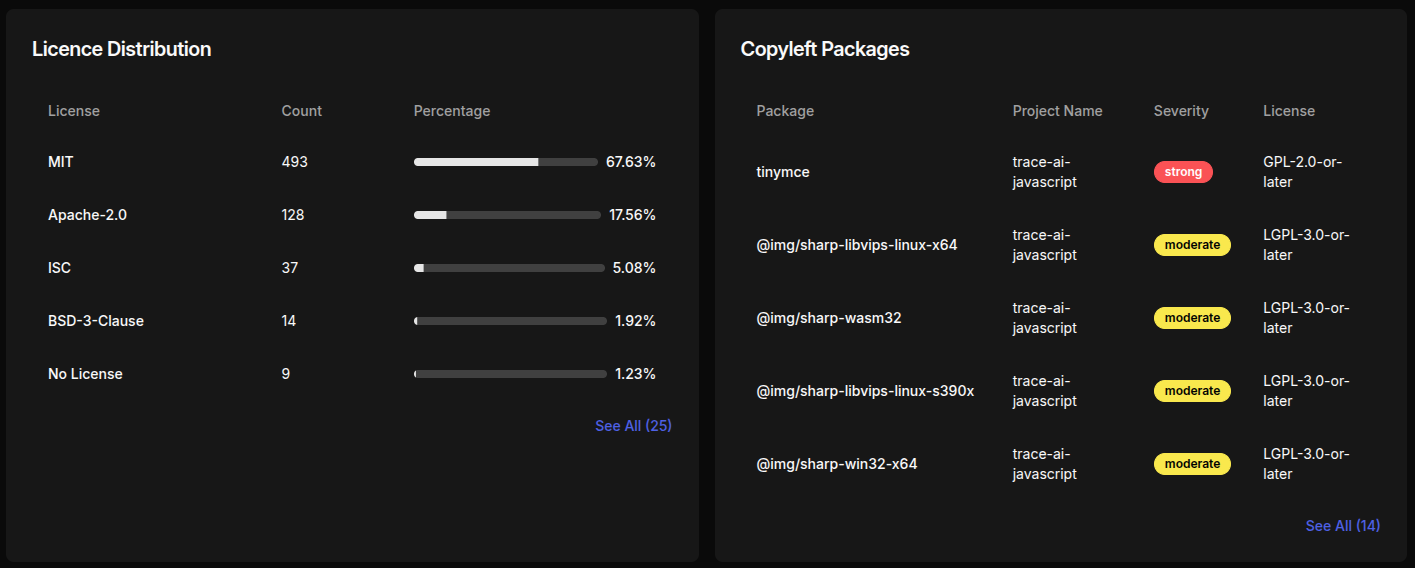Open the @img/sharp-wasm32 package entry
This screenshot has height=568, width=1415.
coord(829,318)
